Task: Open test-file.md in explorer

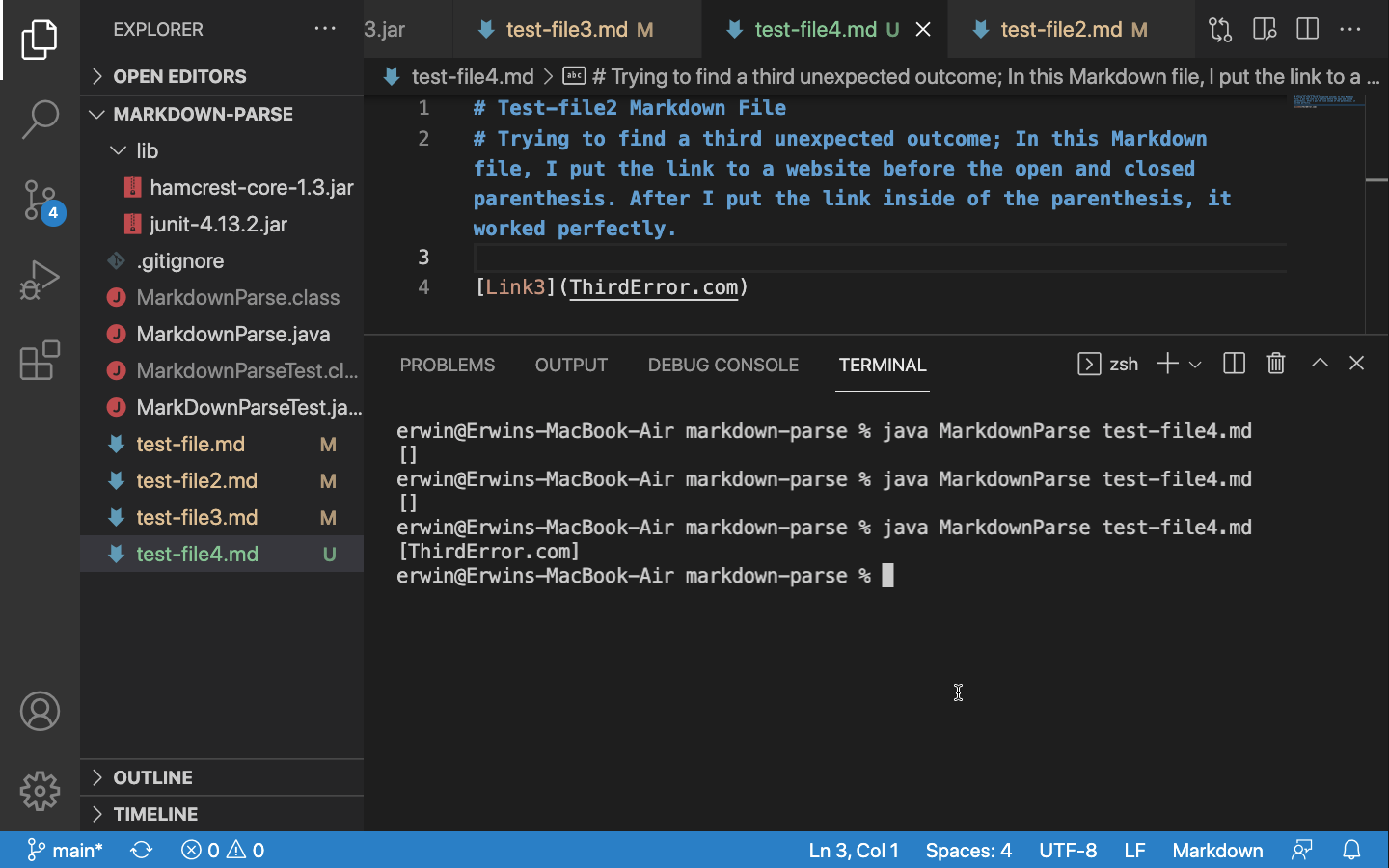Action: click(x=222, y=444)
